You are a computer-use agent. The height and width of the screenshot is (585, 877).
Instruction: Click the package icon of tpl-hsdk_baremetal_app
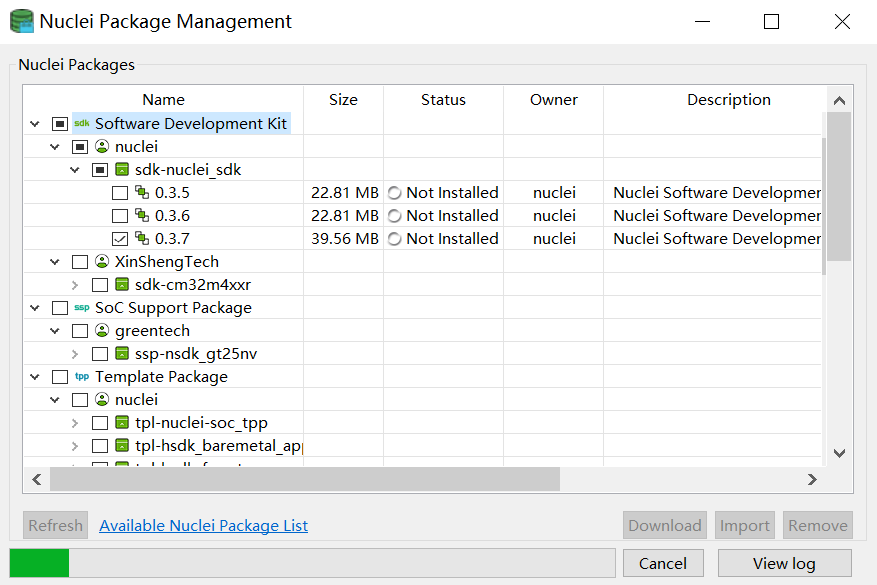click(122, 445)
